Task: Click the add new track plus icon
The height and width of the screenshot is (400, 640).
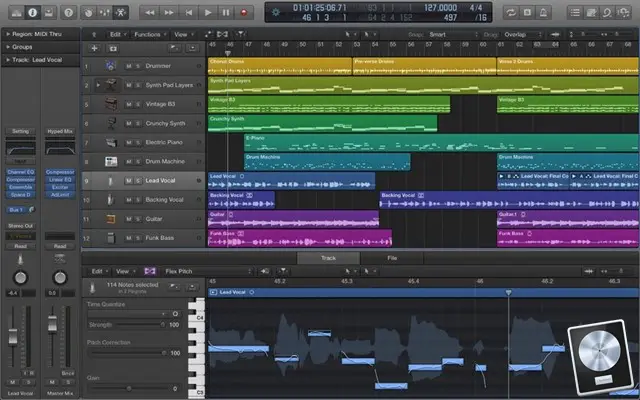Action: click(94, 48)
